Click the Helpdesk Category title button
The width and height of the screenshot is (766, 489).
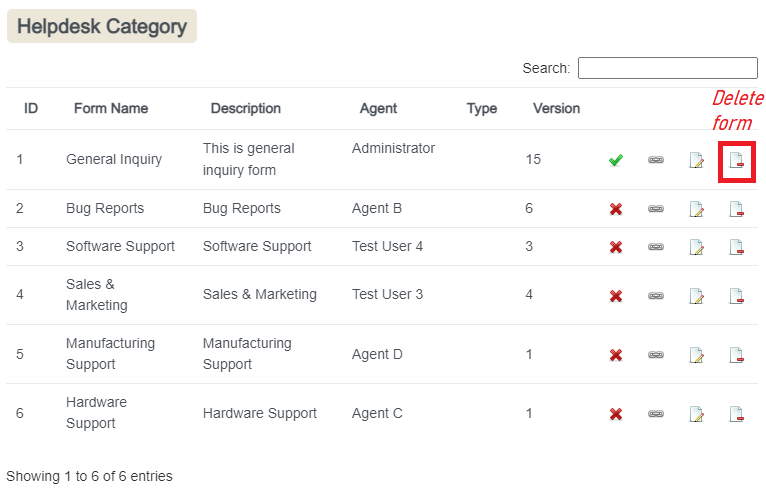pos(102,27)
